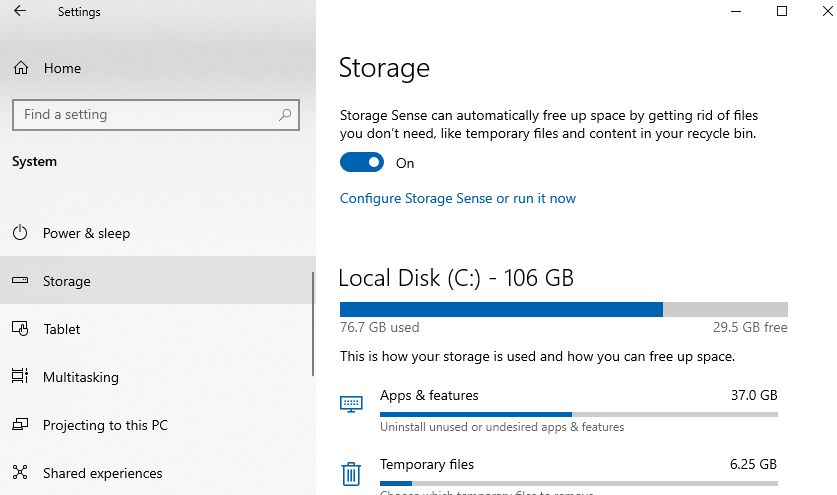This screenshot has height=495, width=837.
Task: Open Temporary files storage details
Action: click(427, 465)
